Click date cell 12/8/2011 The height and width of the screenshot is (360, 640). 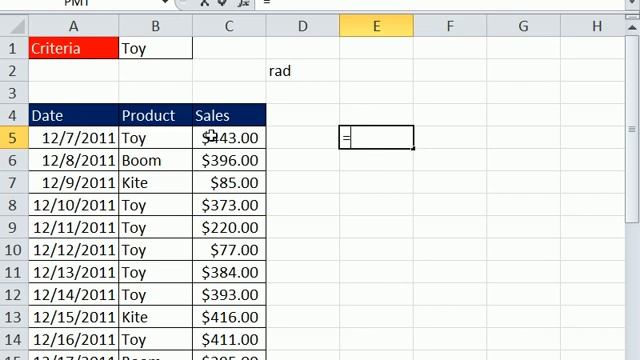point(73,160)
